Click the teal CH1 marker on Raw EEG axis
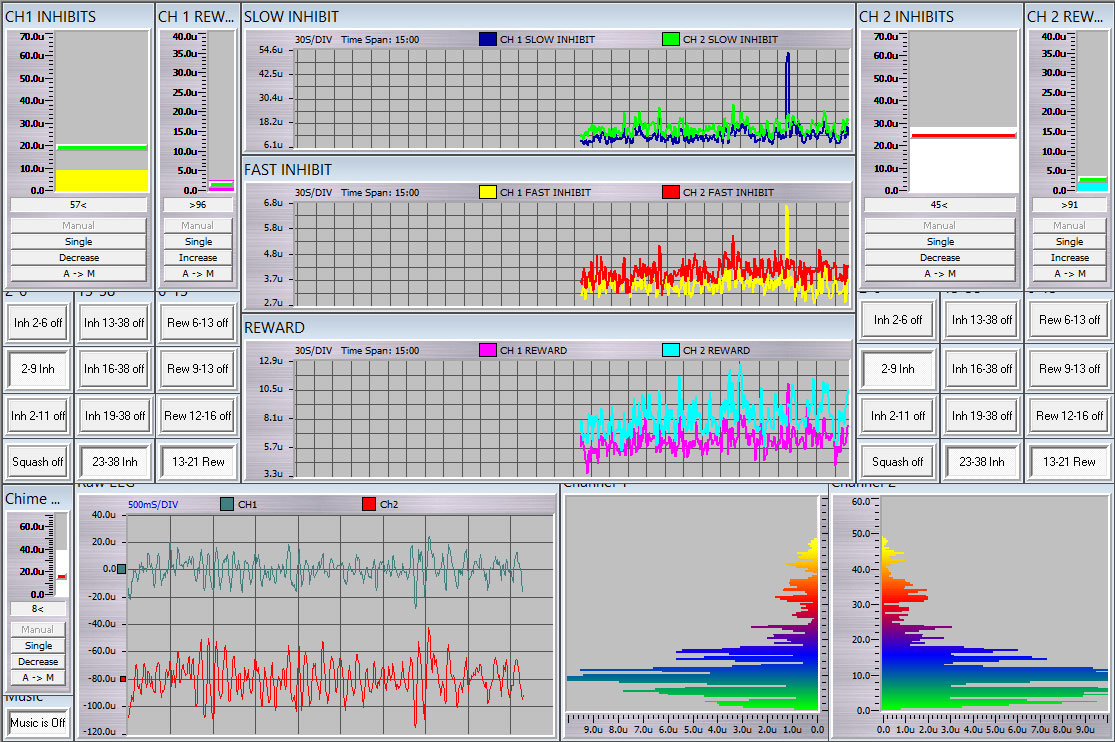 point(122,569)
